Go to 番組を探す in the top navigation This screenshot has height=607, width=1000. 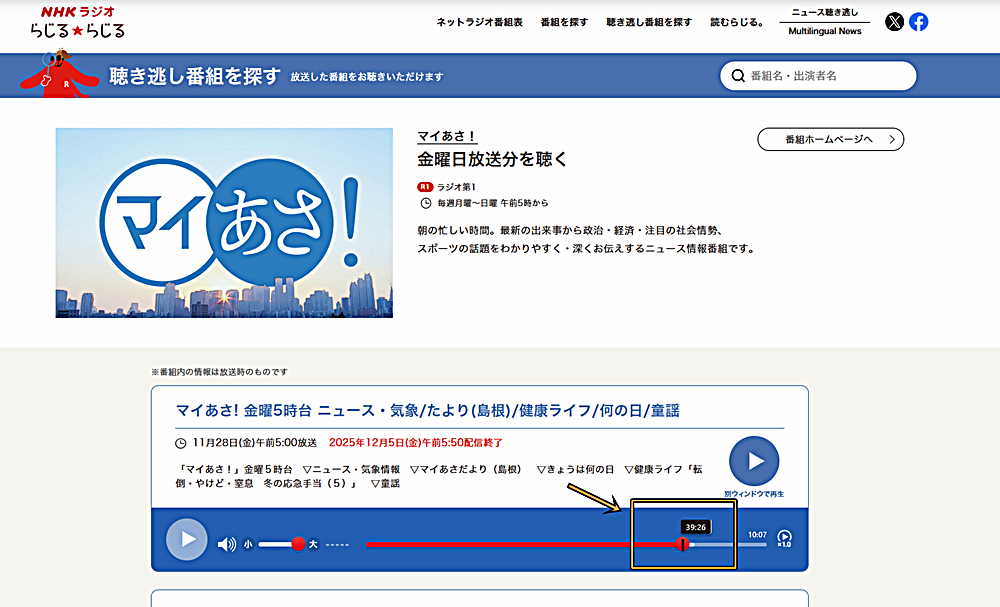[x=564, y=22]
